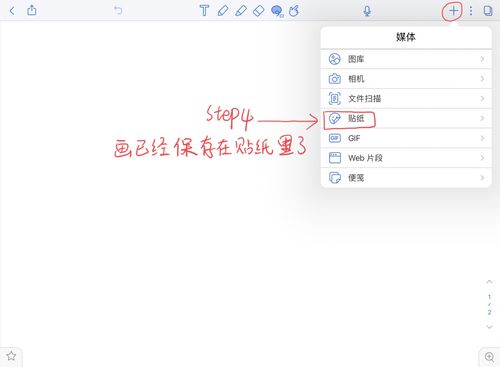500x367 pixels.
Task: Select 便笺 menu entry
Action: coord(406,178)
